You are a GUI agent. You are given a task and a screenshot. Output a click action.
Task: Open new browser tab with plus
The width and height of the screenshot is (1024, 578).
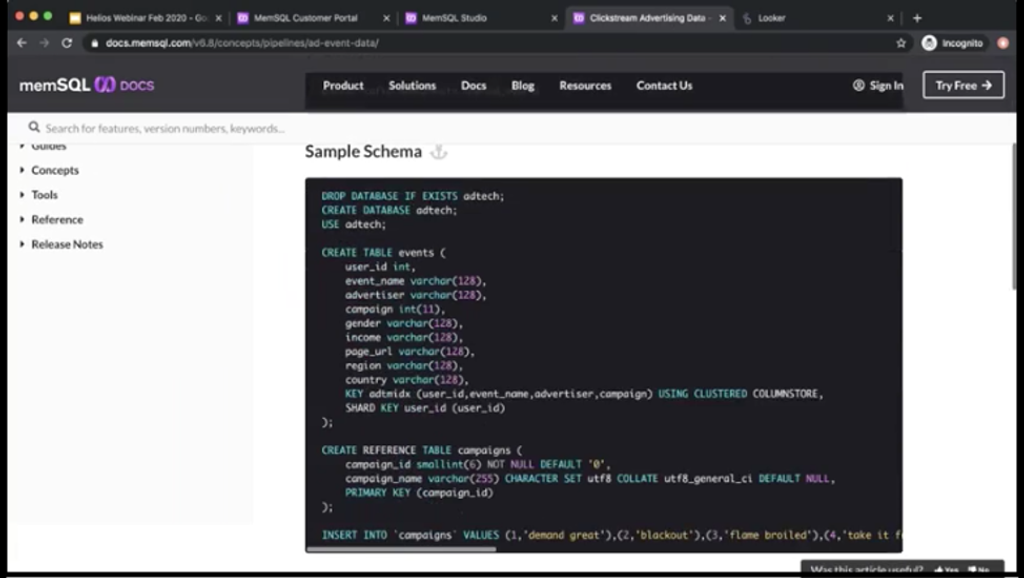[917, 18]
